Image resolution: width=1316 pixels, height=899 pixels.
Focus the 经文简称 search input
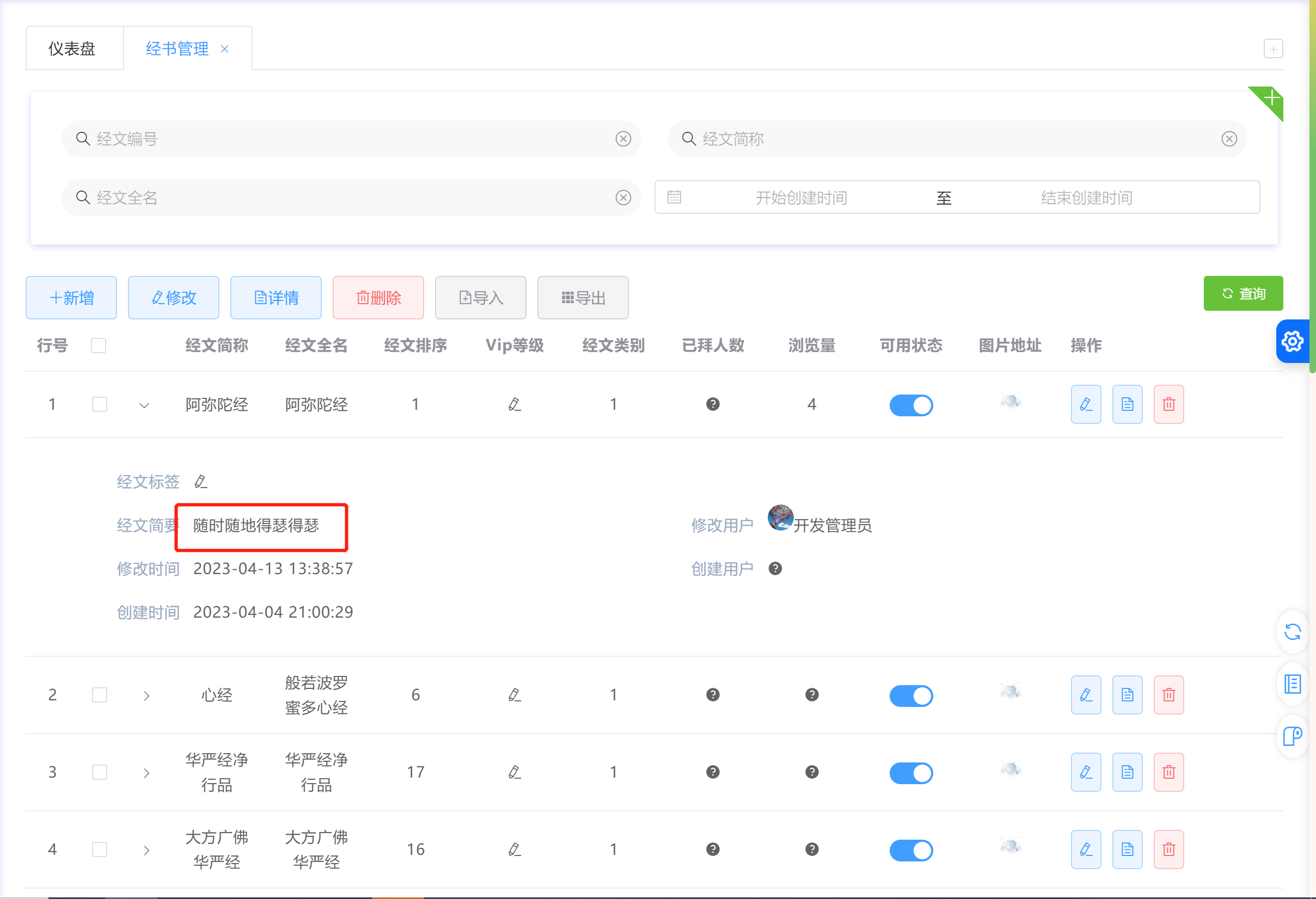click(x=957, y=139)
